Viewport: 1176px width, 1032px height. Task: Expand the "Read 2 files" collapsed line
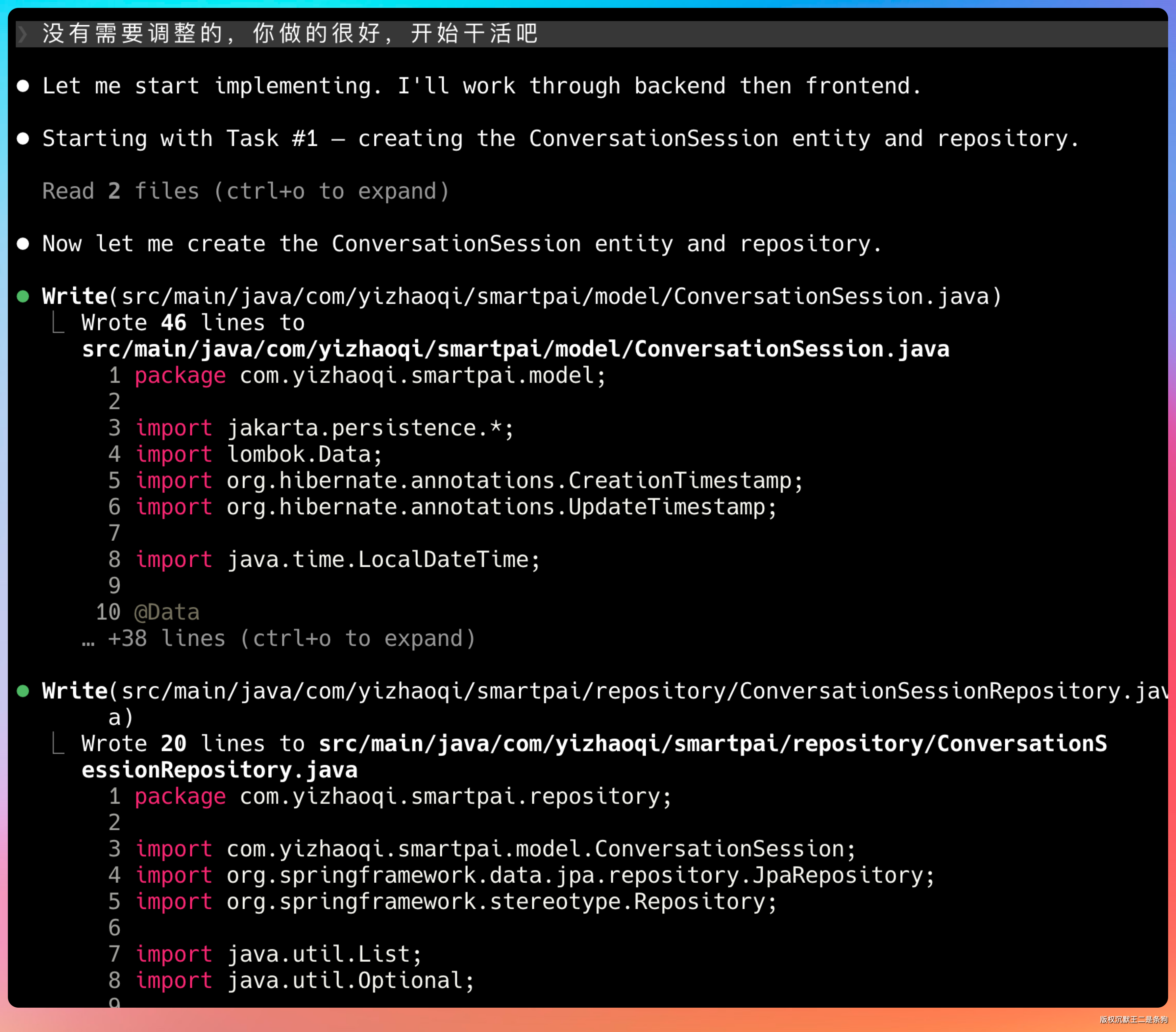246,191
